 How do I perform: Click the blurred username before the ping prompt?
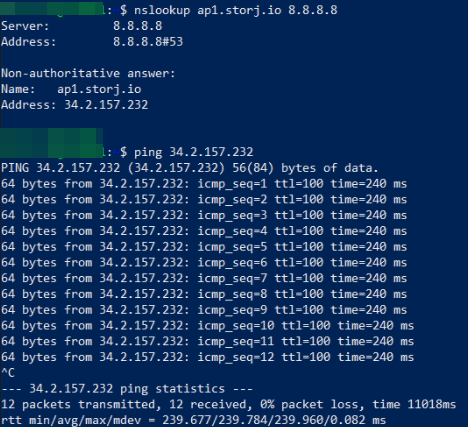52,143
